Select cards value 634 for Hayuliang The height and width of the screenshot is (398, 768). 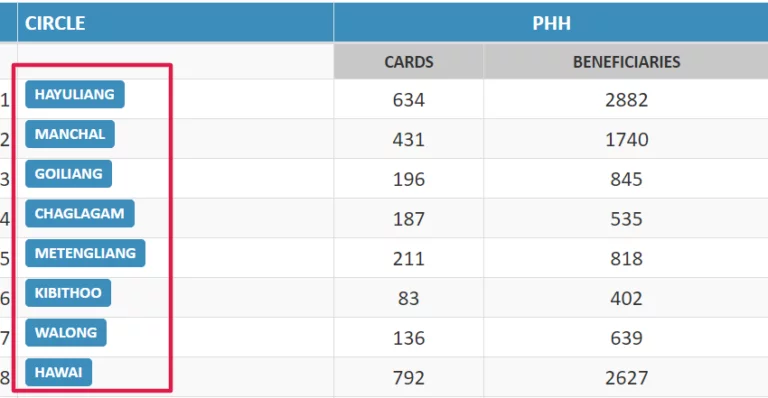(x=408, y=100)
